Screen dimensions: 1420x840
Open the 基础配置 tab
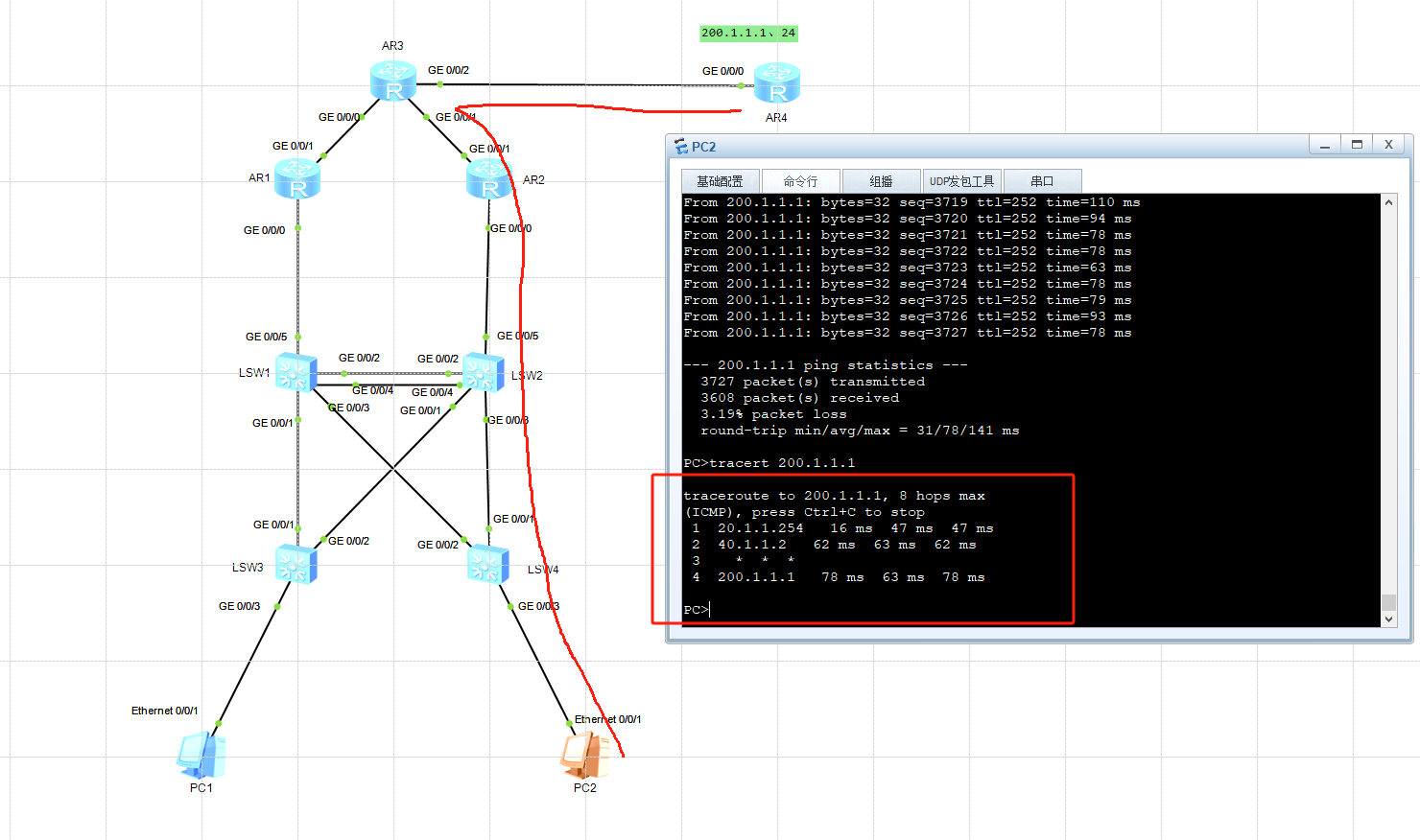[720, 181]
